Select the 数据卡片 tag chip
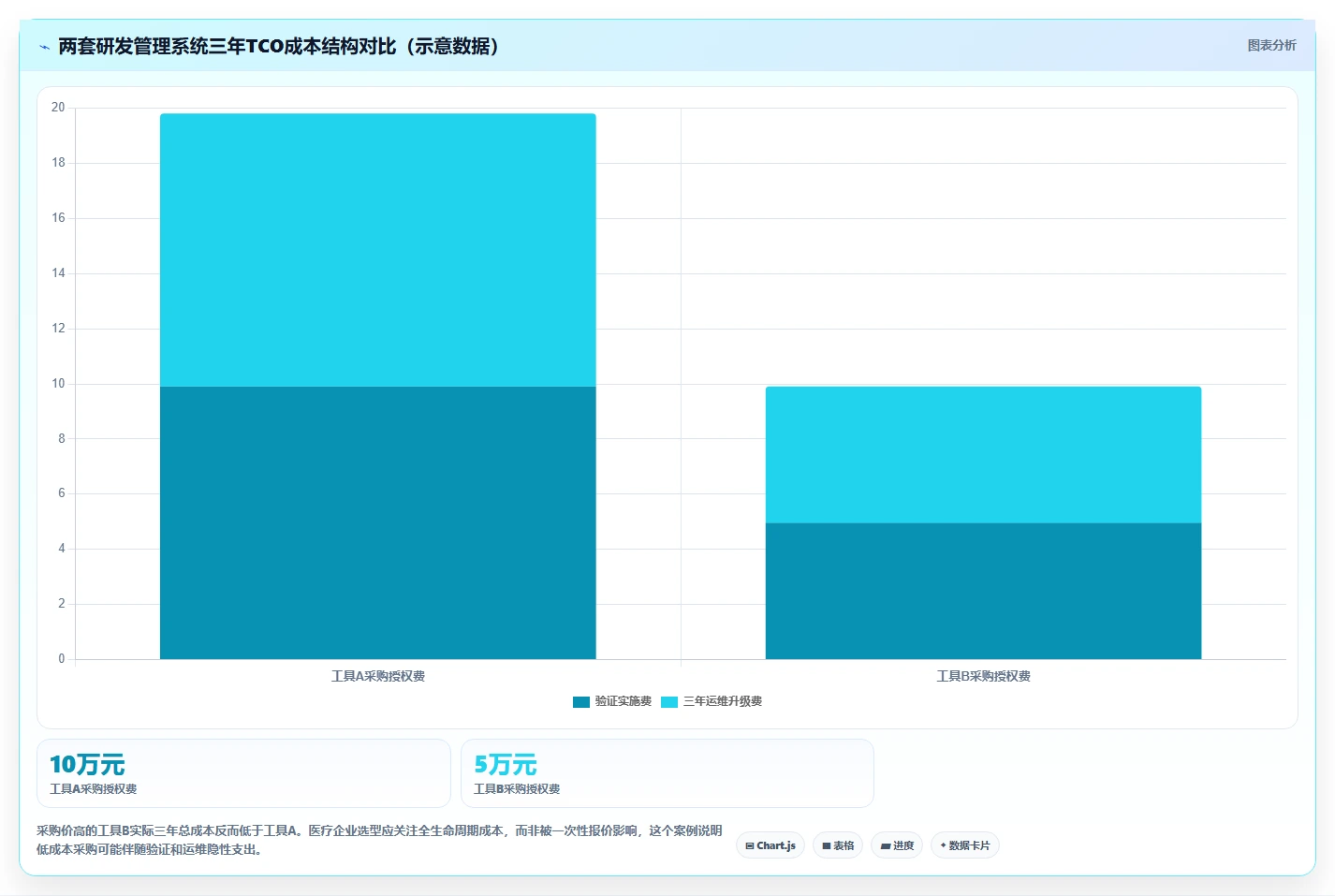The height and width of the screenshot is (896, 1335). coord(965,845)
